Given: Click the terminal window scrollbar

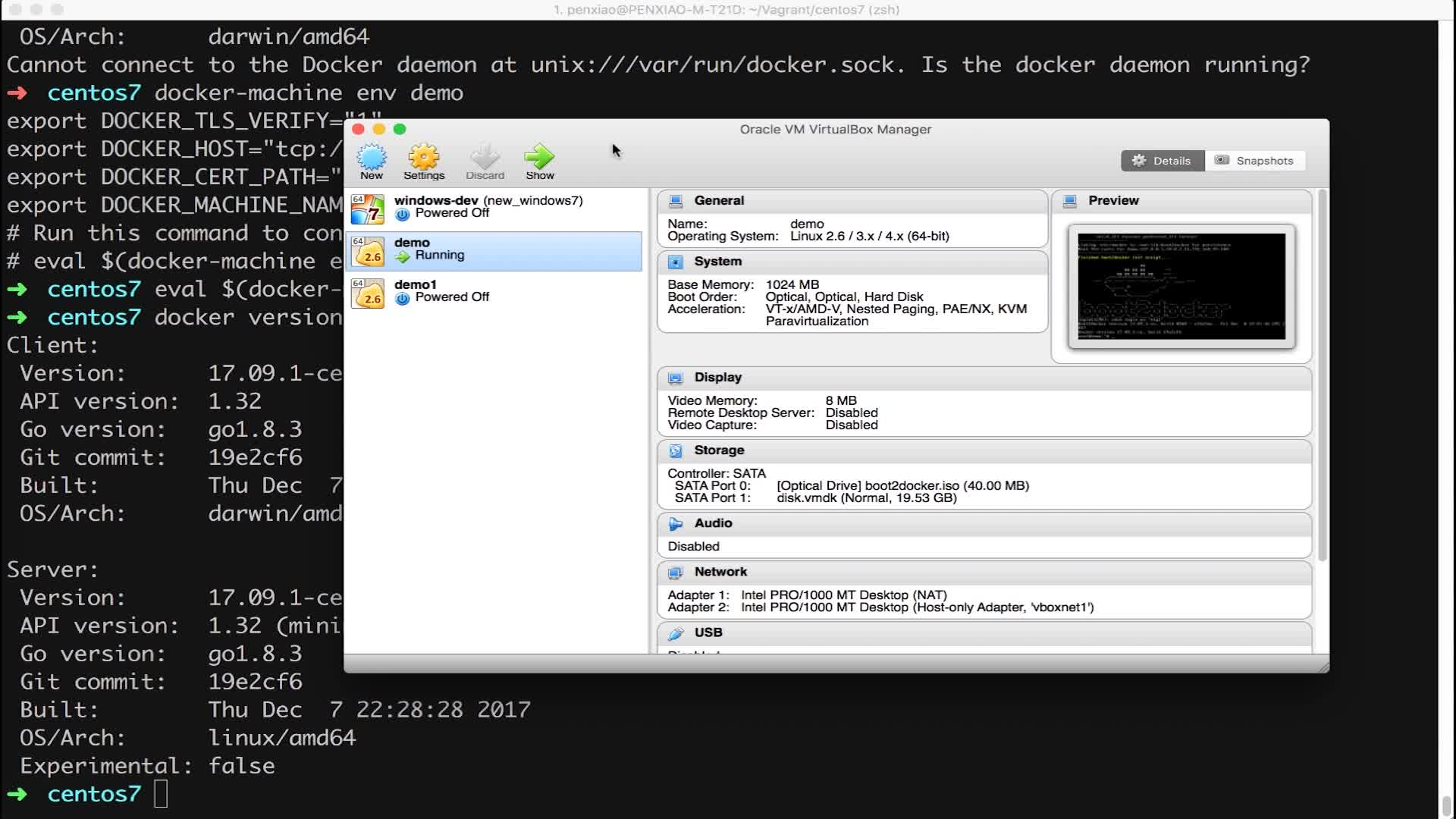Looking at the screenshot, I should click(1446, 805).
